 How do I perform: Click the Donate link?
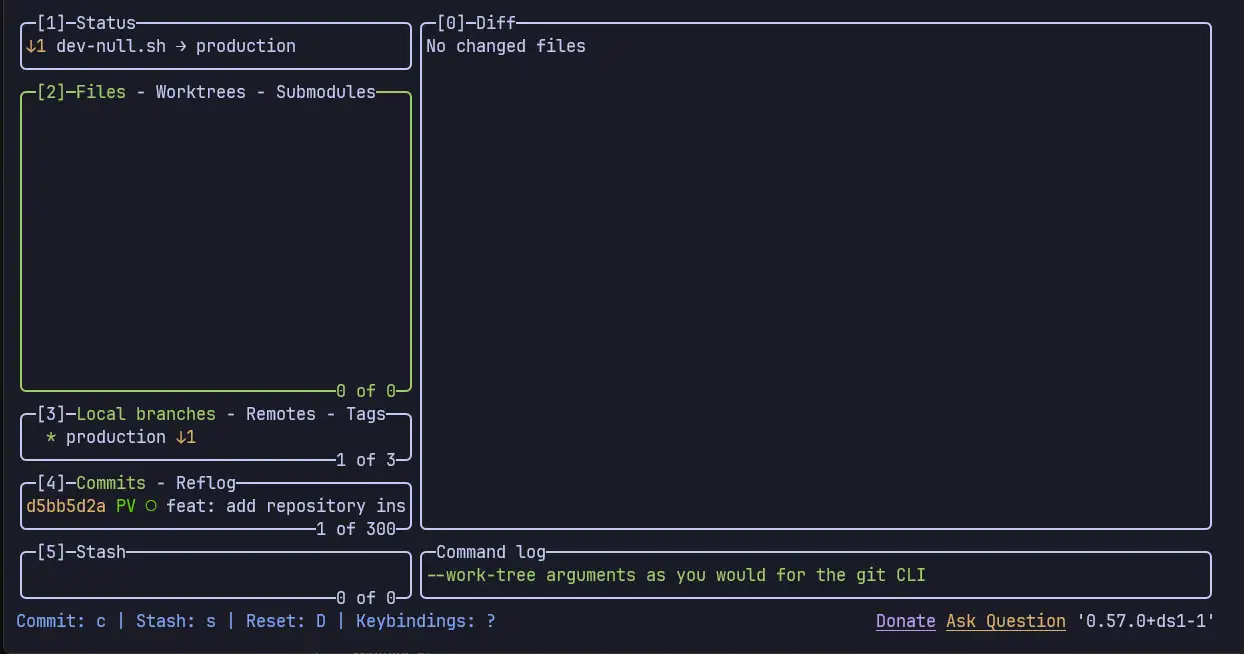coord(906,621)
